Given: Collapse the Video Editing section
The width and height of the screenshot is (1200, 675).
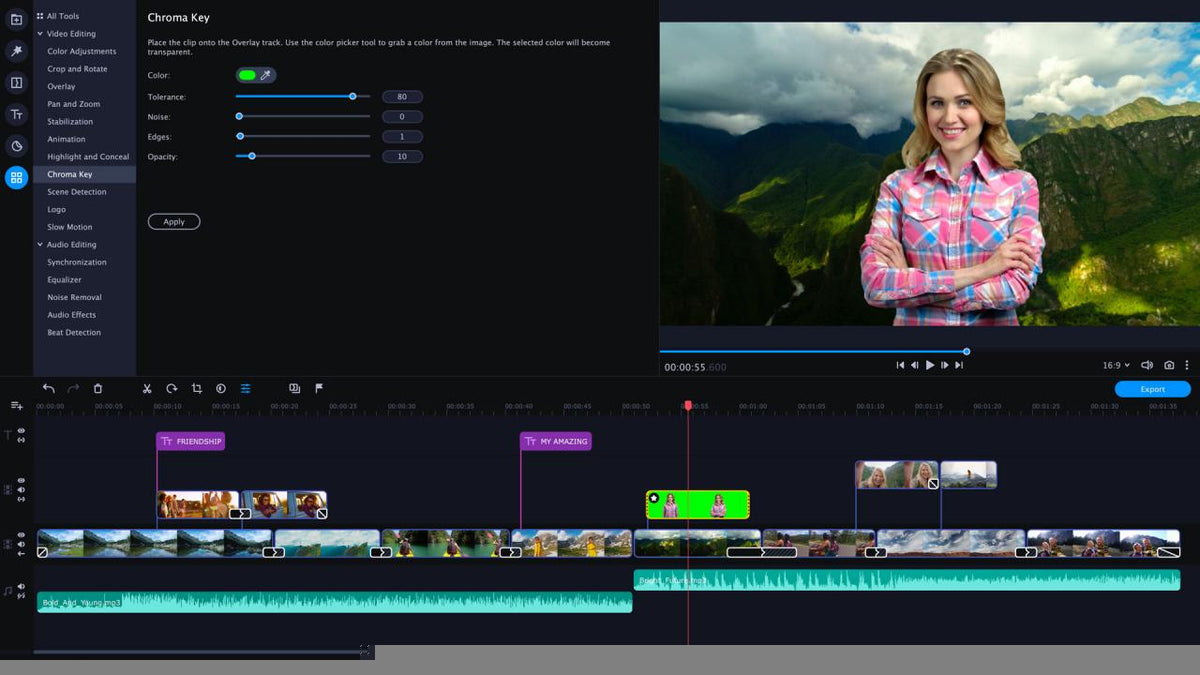Looking at the screenshot, I should pyautogui.click(x=40, y=34).
